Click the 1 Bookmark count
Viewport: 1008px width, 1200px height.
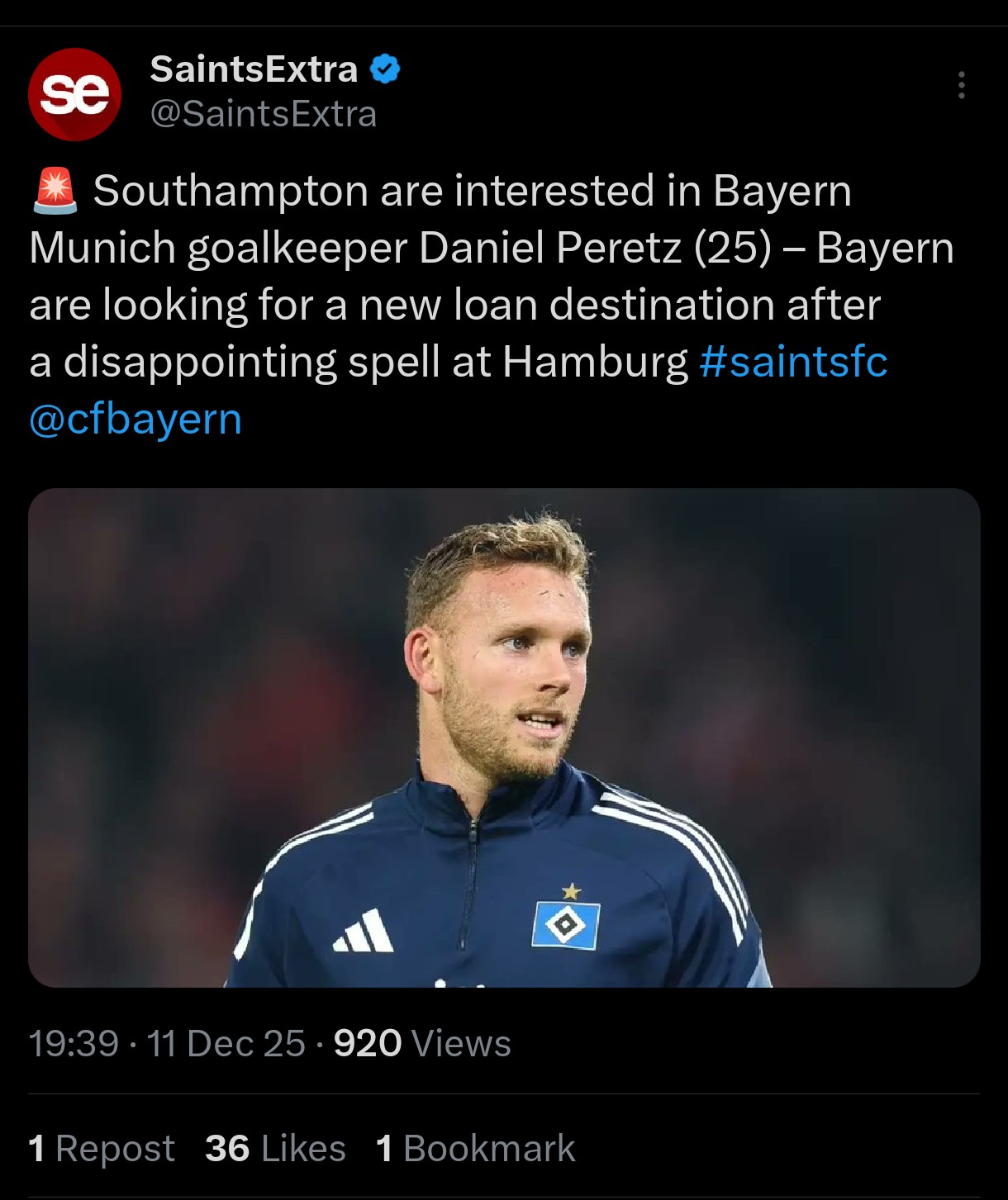click(476, 1148)
